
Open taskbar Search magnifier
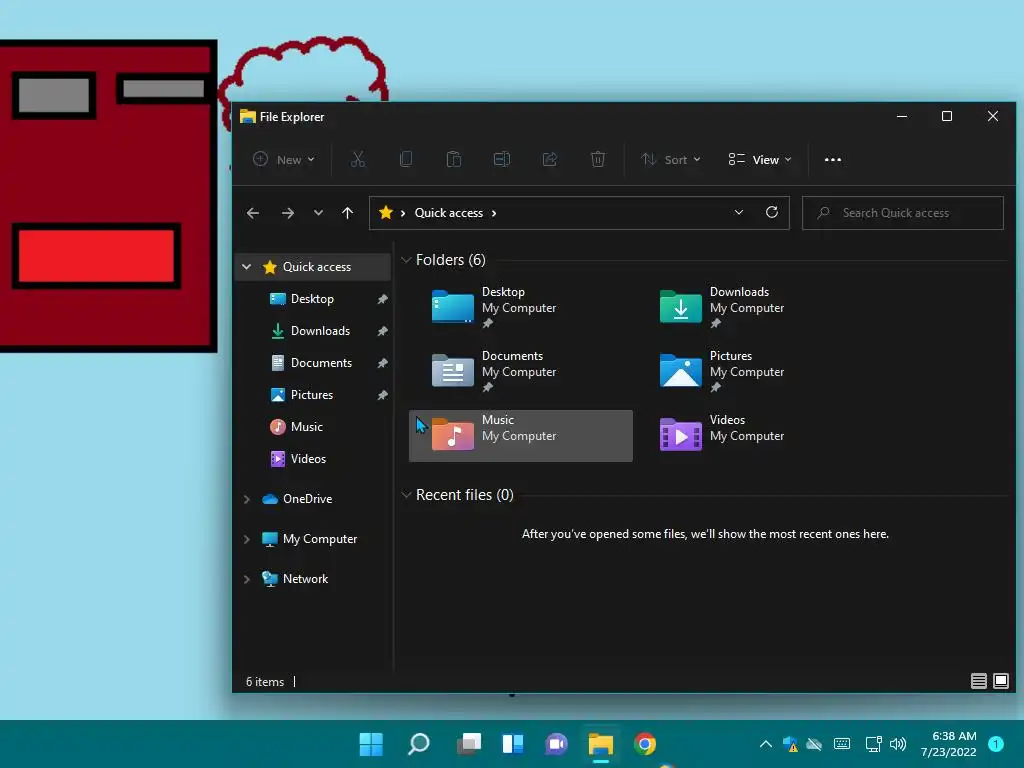click(419, 744)
